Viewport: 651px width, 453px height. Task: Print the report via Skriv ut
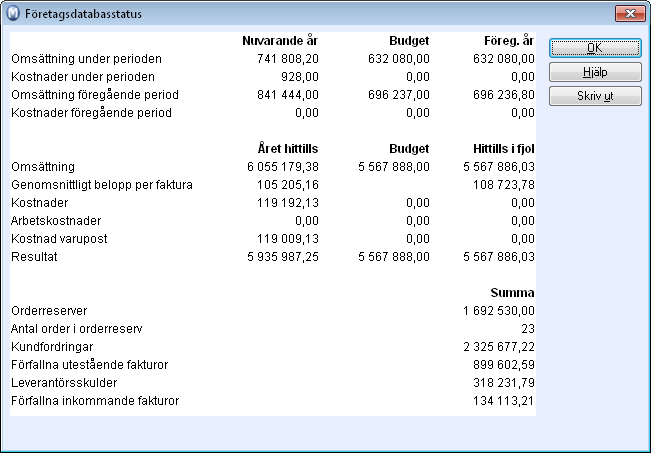pyautogui.click(x=595, y=96)
